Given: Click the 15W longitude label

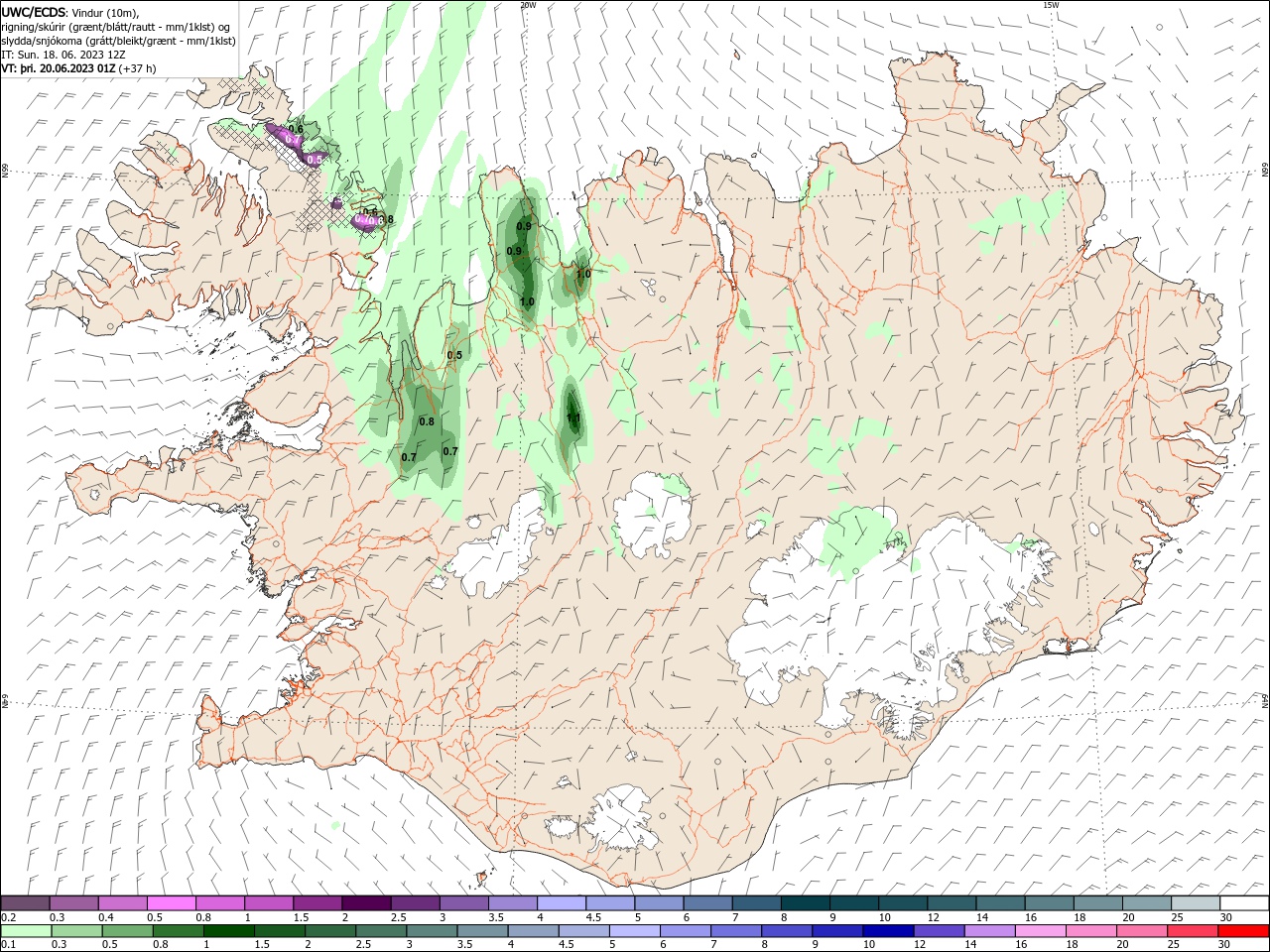Looking at the screenshot, I should coord(1051,5).
